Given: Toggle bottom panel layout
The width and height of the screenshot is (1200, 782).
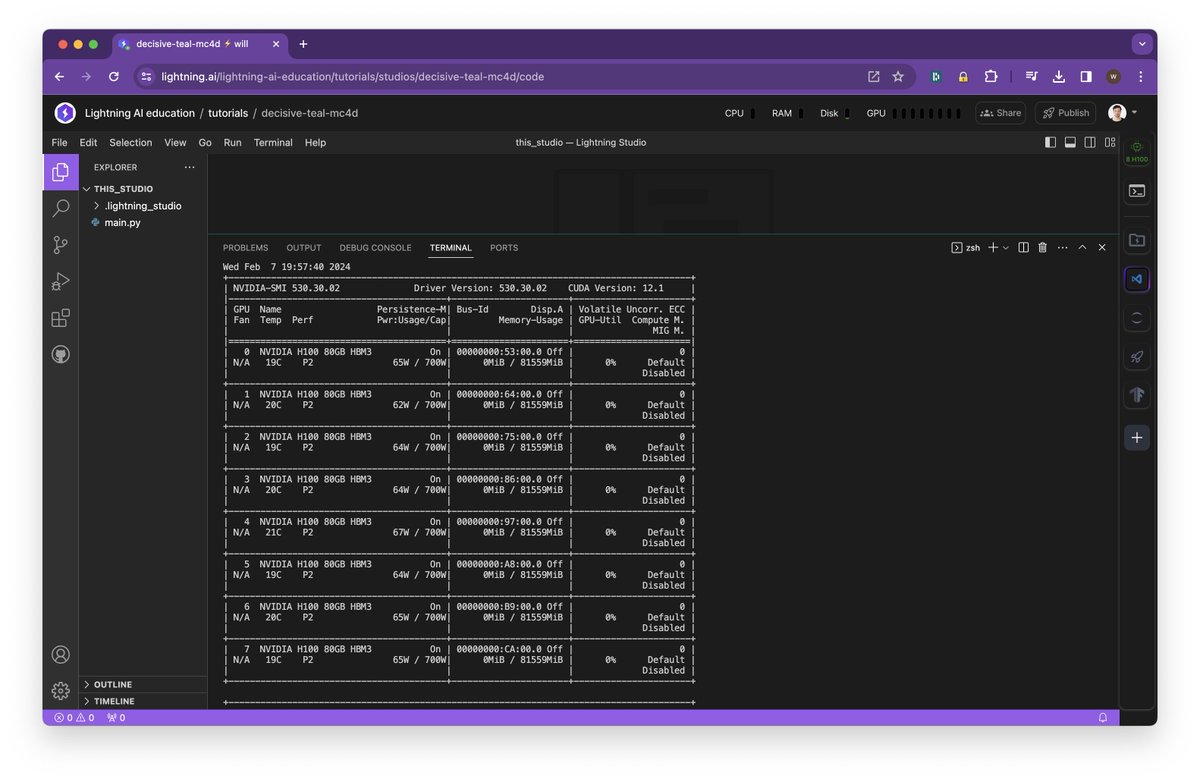Looking at the screenshot, I should click(x=1070, y=142).
